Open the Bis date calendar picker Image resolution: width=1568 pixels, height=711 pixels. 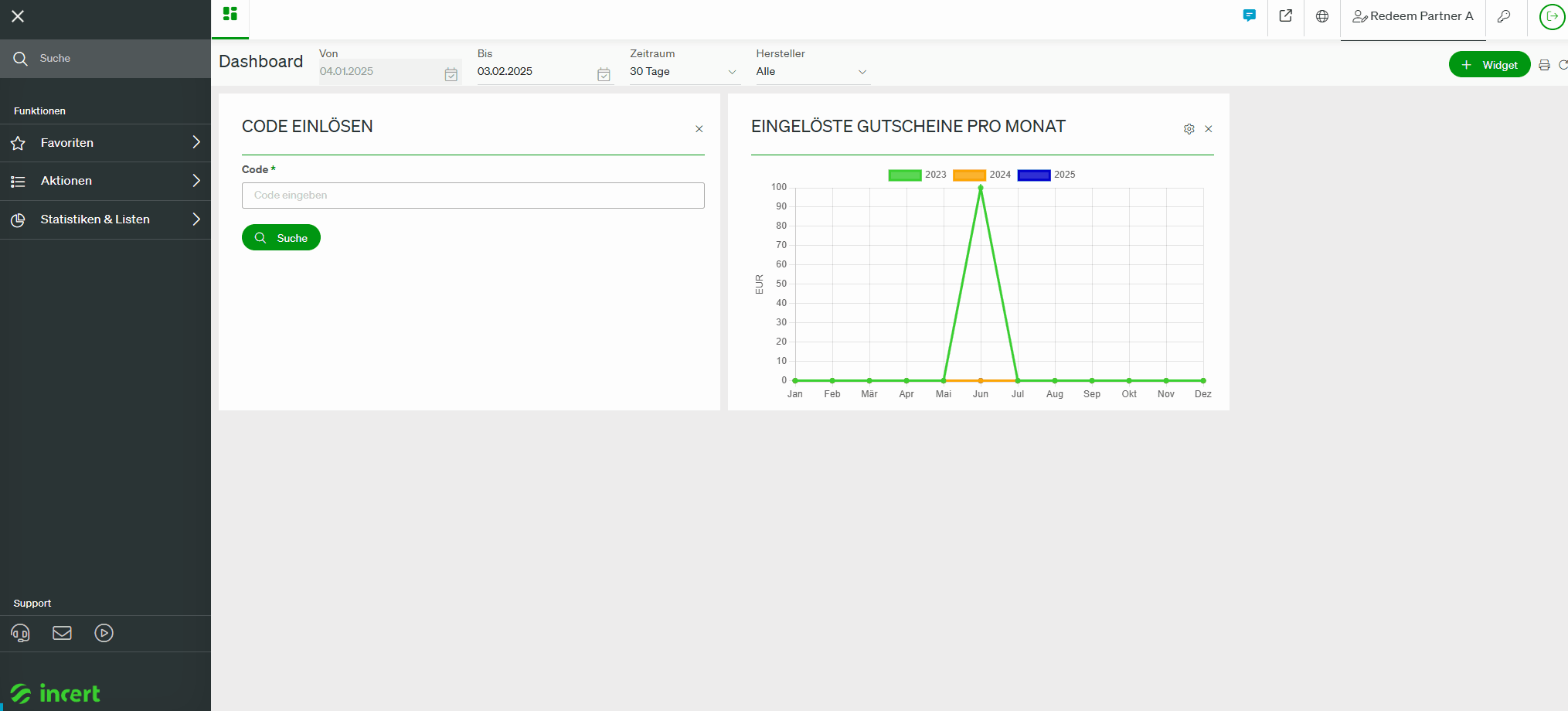pyautogui.click(x=604, y=74)
